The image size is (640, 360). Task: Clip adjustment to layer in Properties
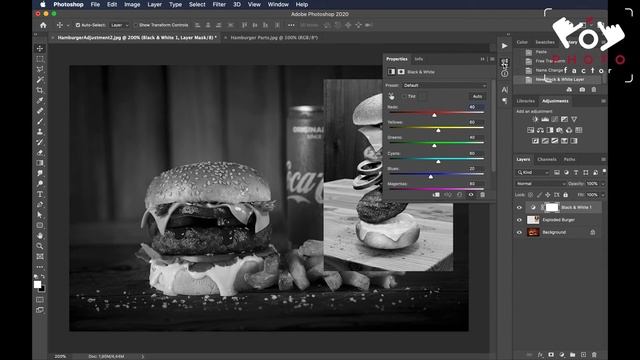[x=436, y=195]
